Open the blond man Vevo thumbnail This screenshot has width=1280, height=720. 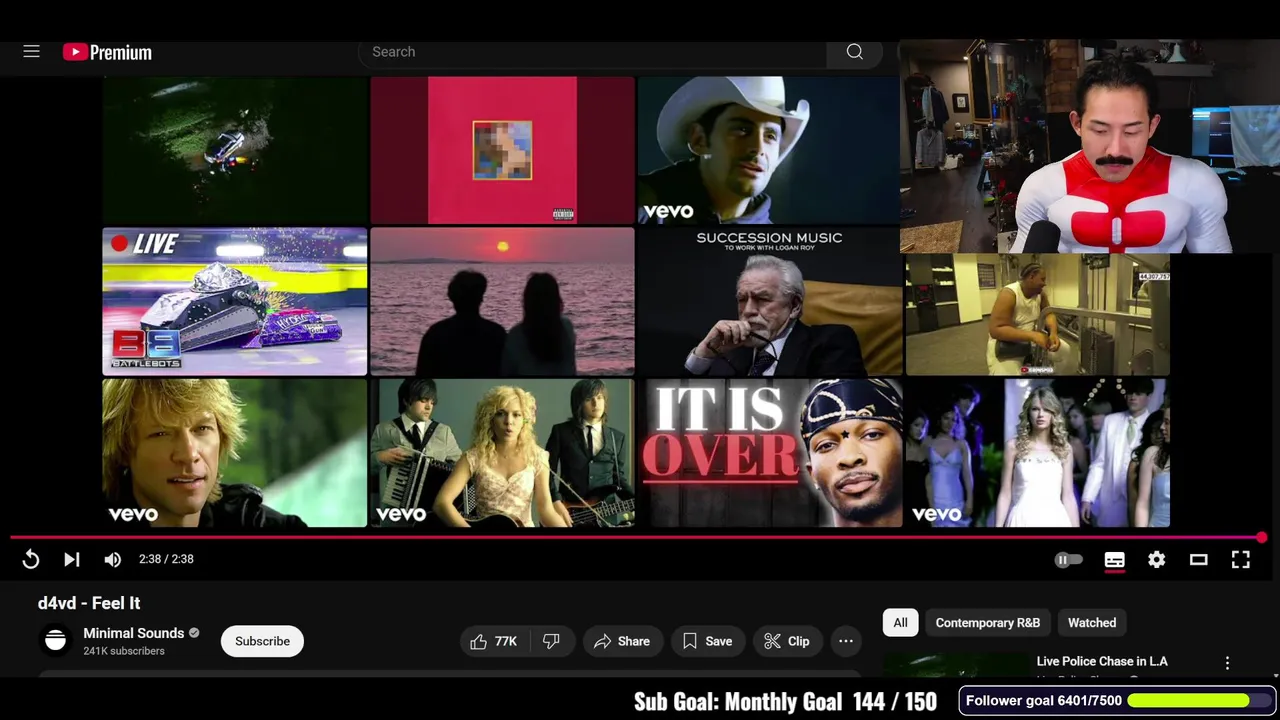click(235, 453)
